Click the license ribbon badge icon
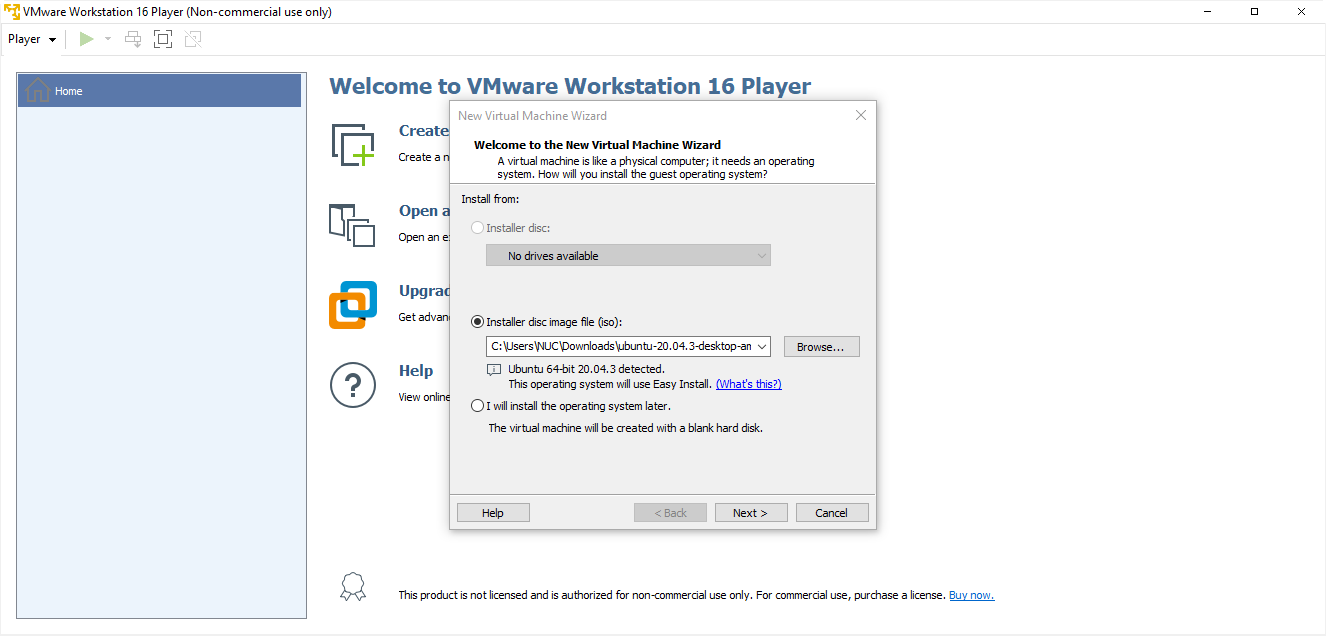The width and height of the screenshot is (1326, 636). pos(353,586)
